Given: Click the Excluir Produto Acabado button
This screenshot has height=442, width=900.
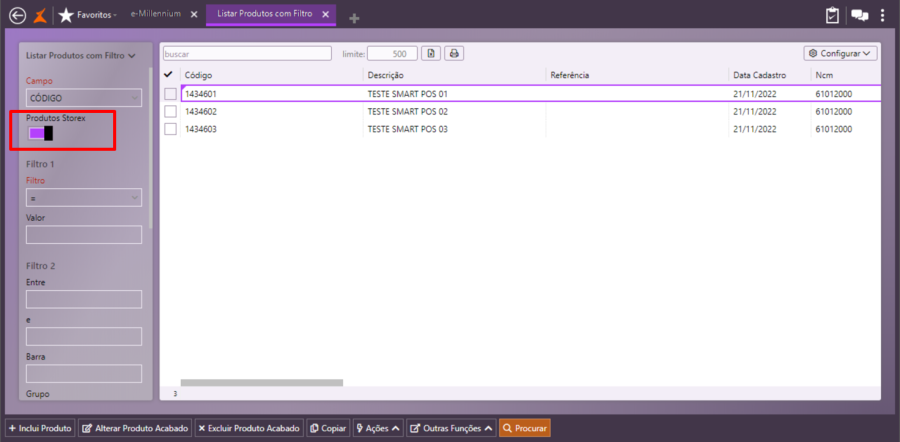Looking at the screenshot, I should click(x=249, y=428).
